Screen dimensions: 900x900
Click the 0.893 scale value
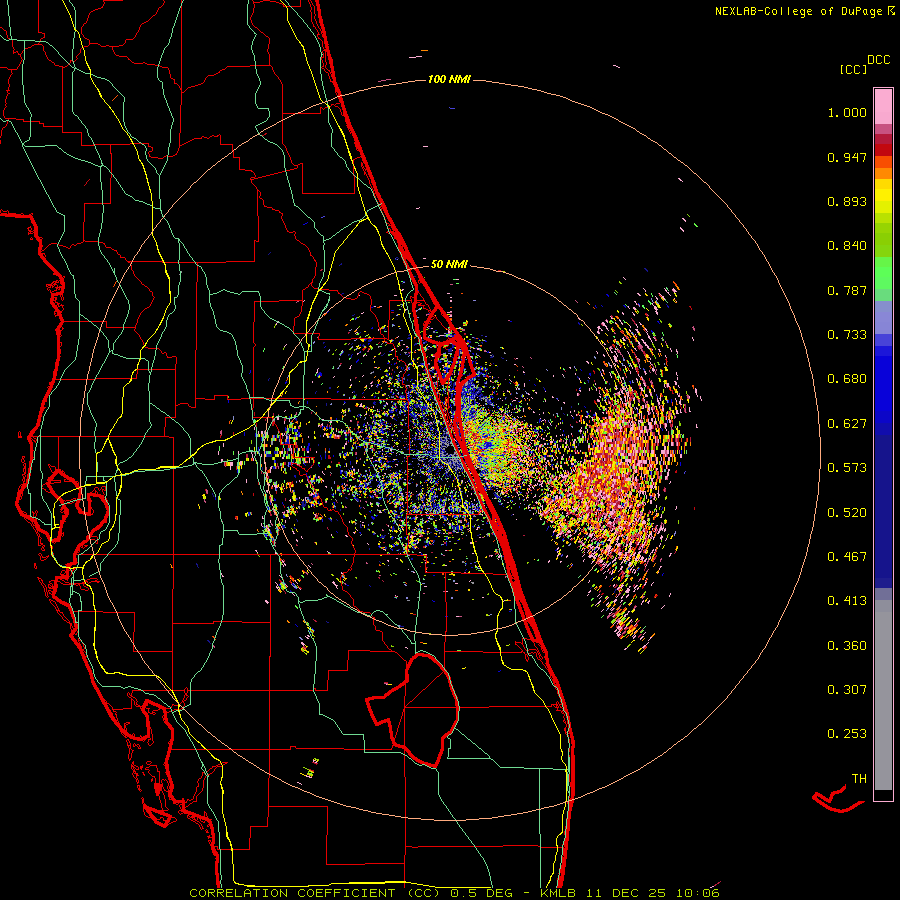pyautogui.click(x=847, y=201)
